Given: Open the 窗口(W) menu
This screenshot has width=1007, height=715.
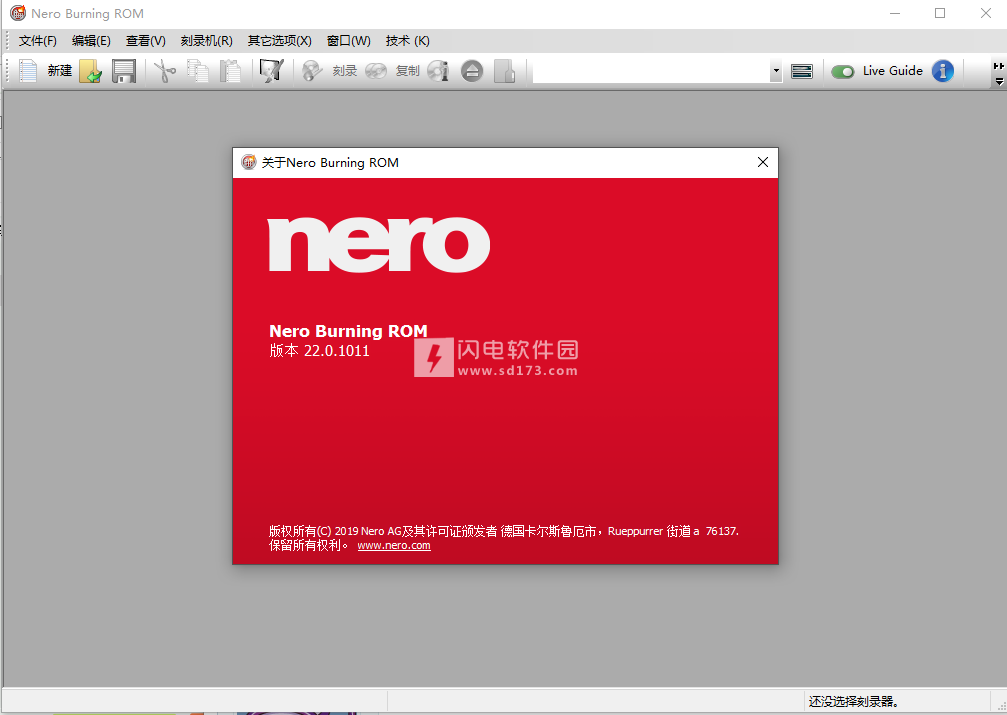Looking at the screenshot, I should 349,41.
